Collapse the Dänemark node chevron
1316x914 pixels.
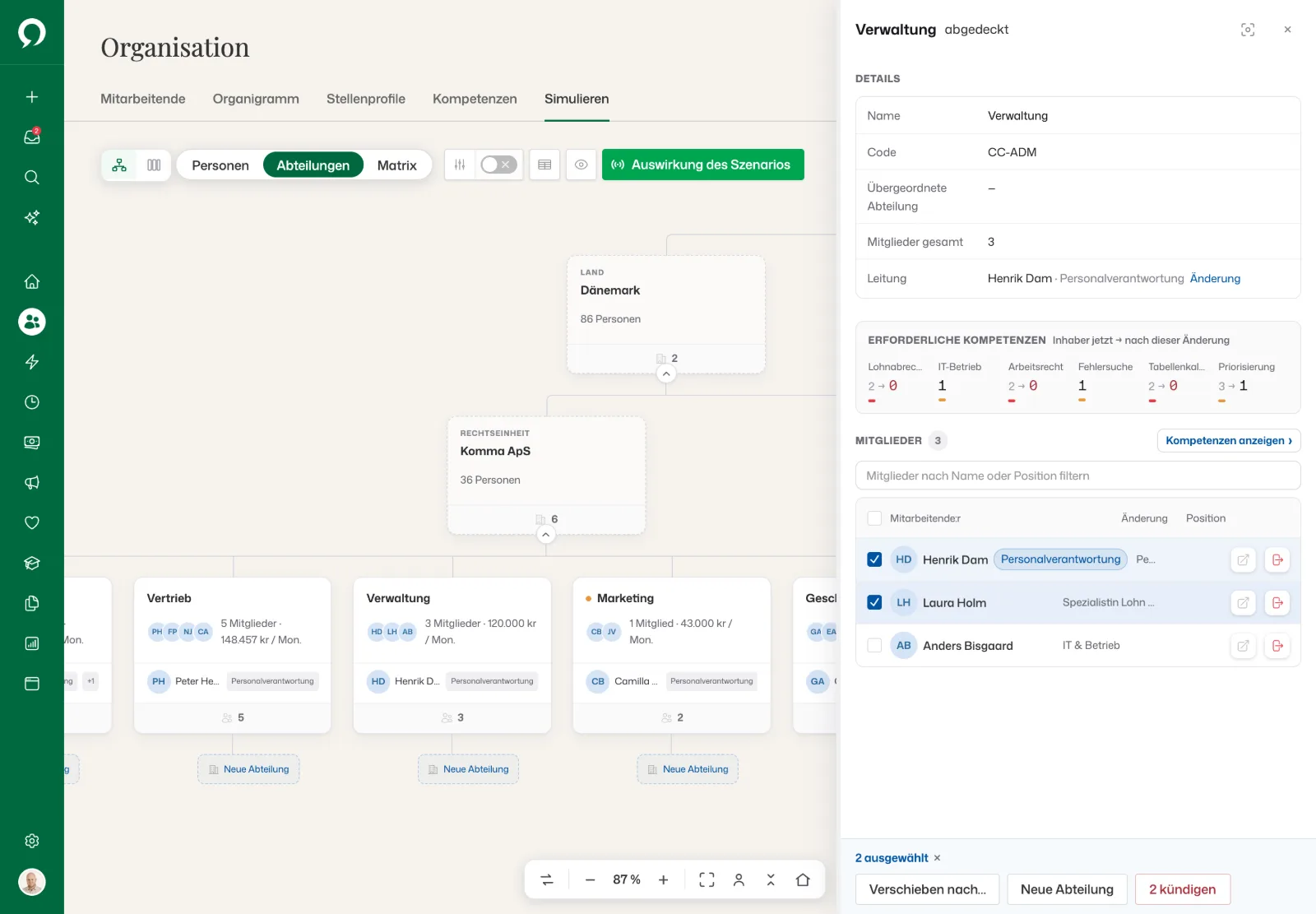click(x=666, y=373)
